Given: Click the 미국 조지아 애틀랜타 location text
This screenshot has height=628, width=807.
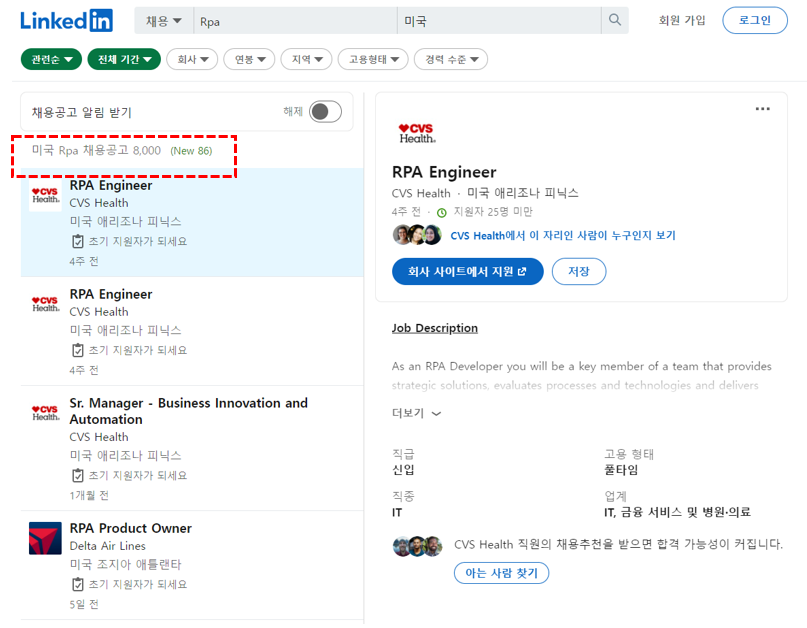Looking at the screenshot, I should click(125, 564).
